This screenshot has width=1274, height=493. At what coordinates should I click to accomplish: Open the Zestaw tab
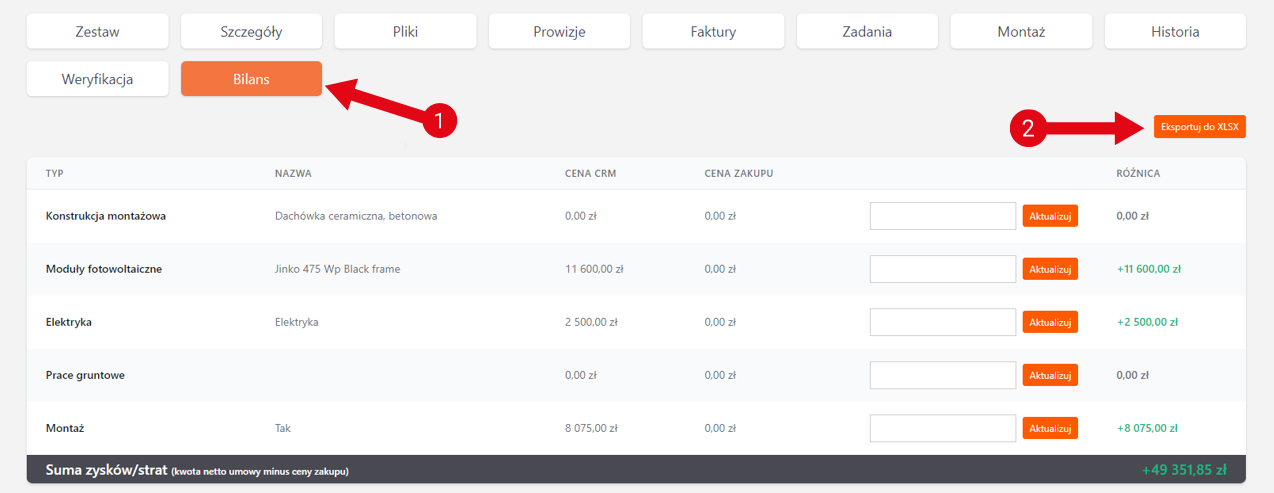pyautogui.click(x=97, y=31)
